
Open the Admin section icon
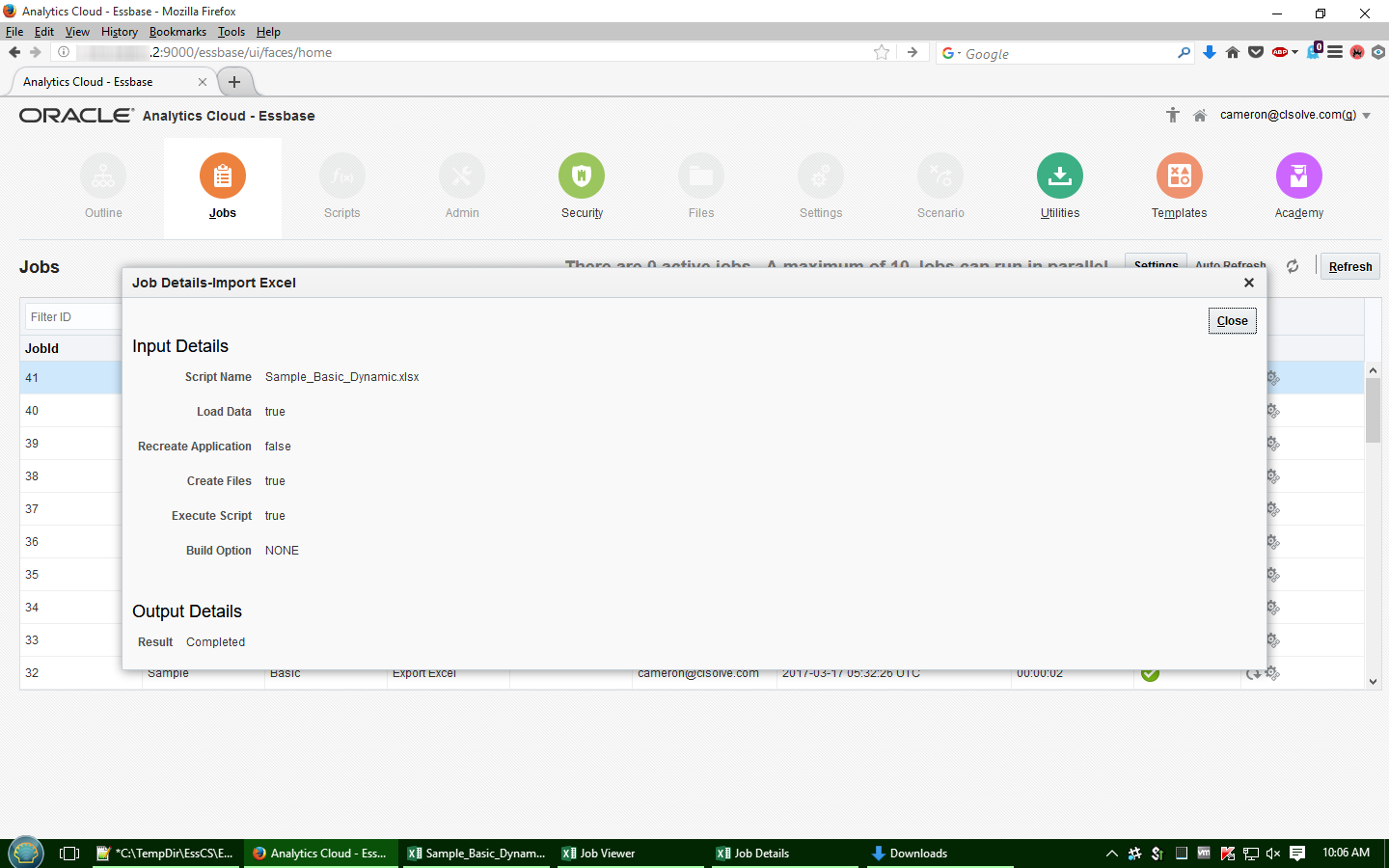pos(462,176)
